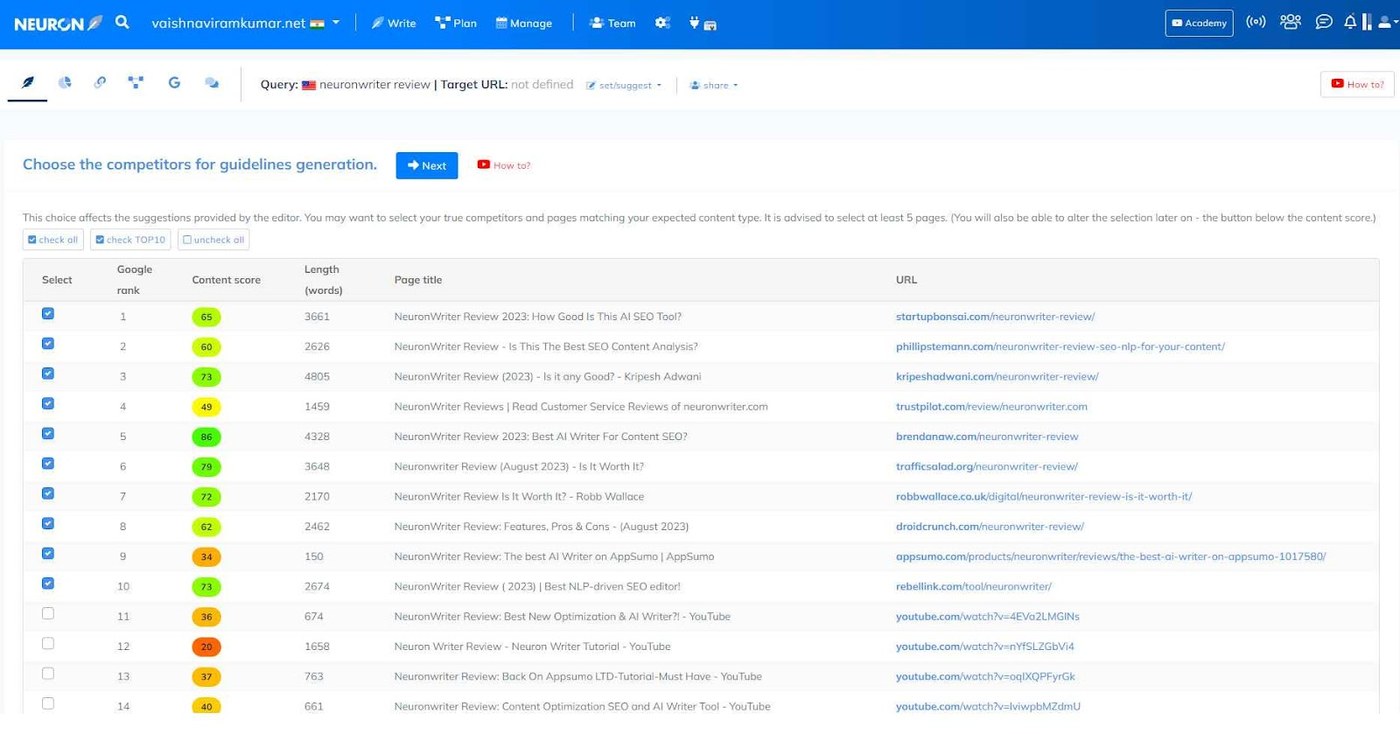
Task: Open the vaishnaviramkumar.net project dropdown
Action: (245, 23)
